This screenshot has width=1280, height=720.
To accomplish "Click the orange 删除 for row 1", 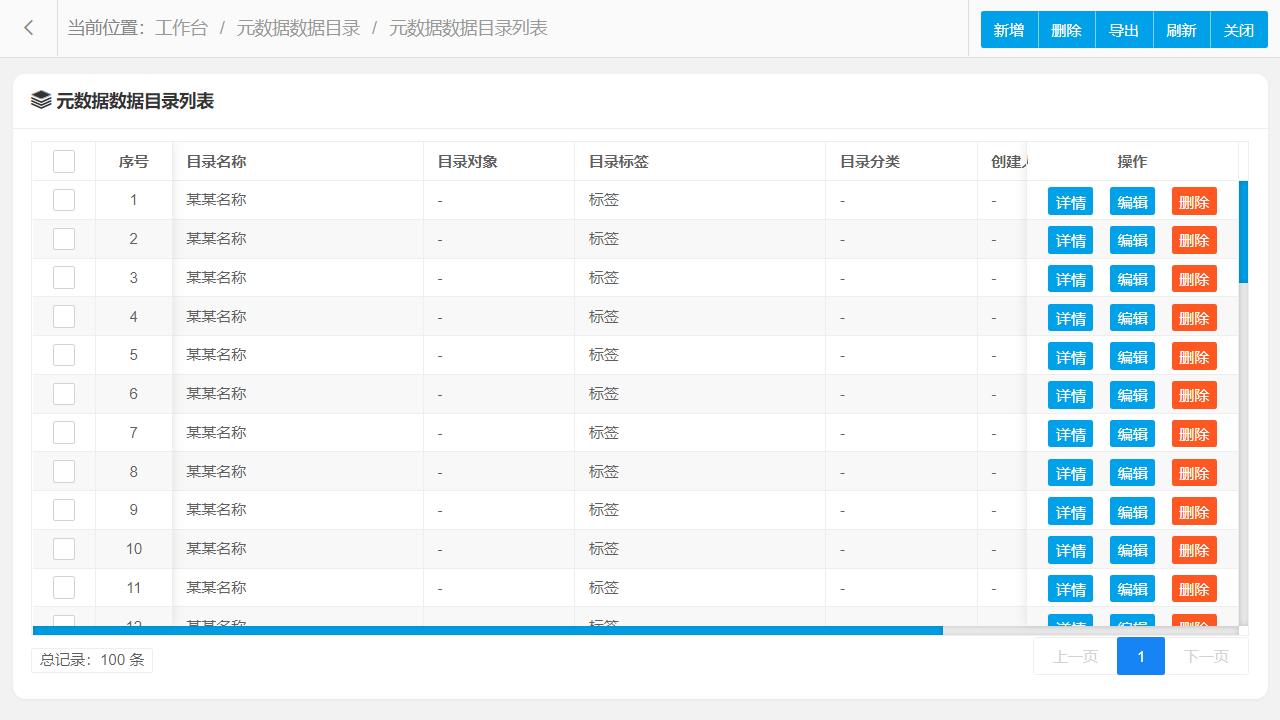I will click(1194, 201).
